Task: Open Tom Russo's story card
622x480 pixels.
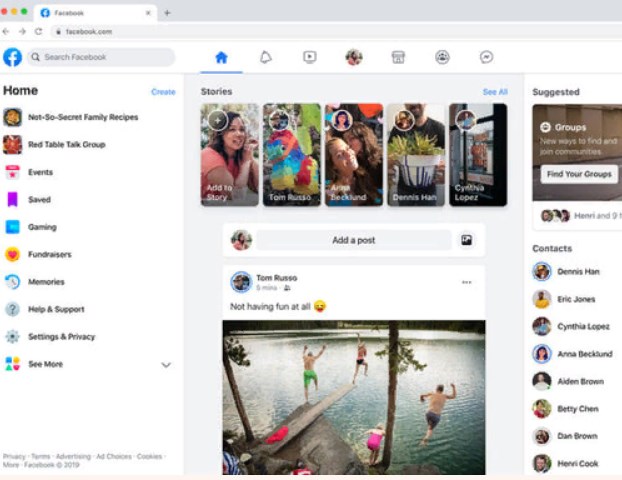Action: pyautogui.click(x=292, y=155)
